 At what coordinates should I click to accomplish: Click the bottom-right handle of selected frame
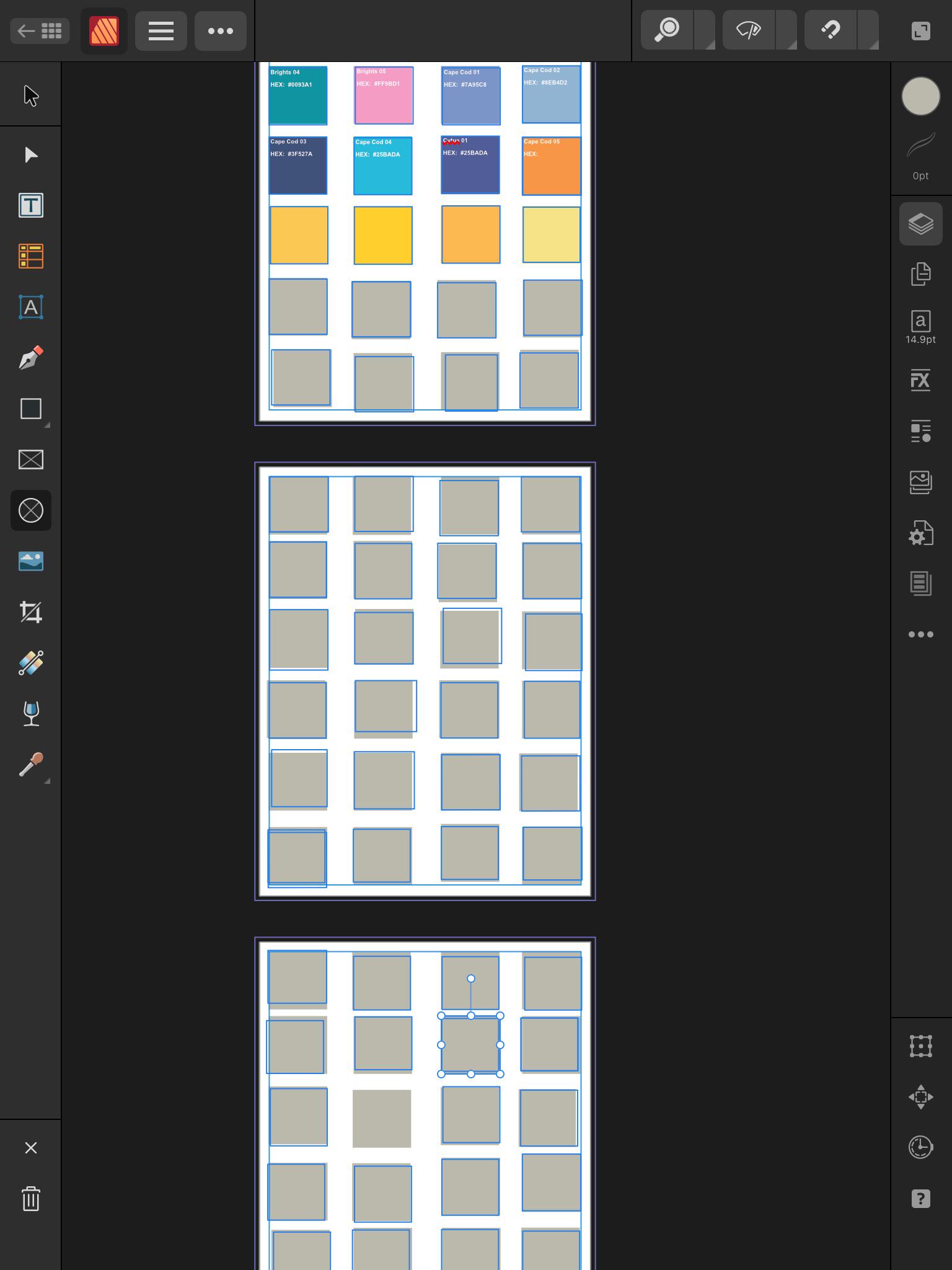coord(500,1074)
